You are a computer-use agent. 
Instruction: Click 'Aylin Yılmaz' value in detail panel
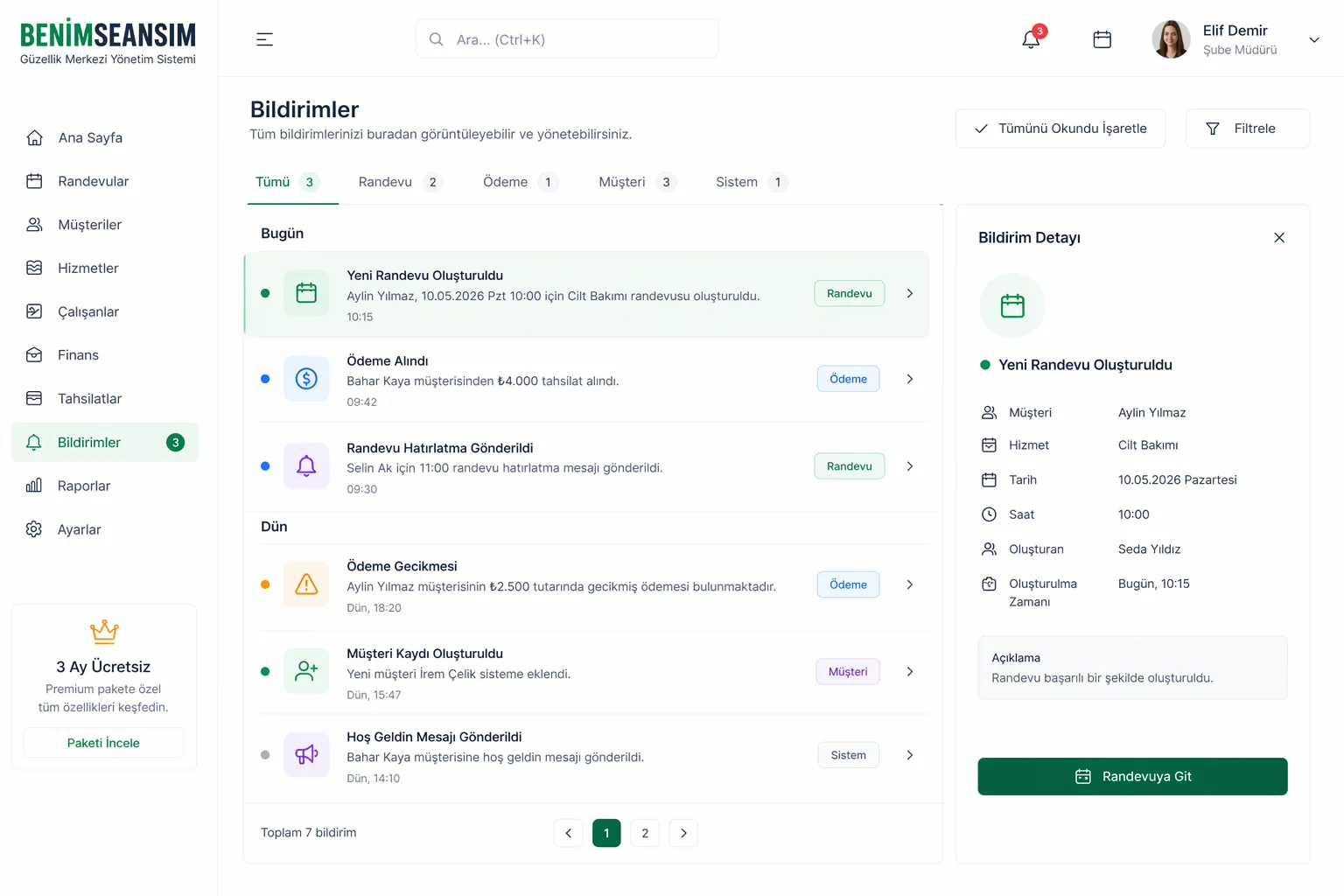coord(1152,413)
